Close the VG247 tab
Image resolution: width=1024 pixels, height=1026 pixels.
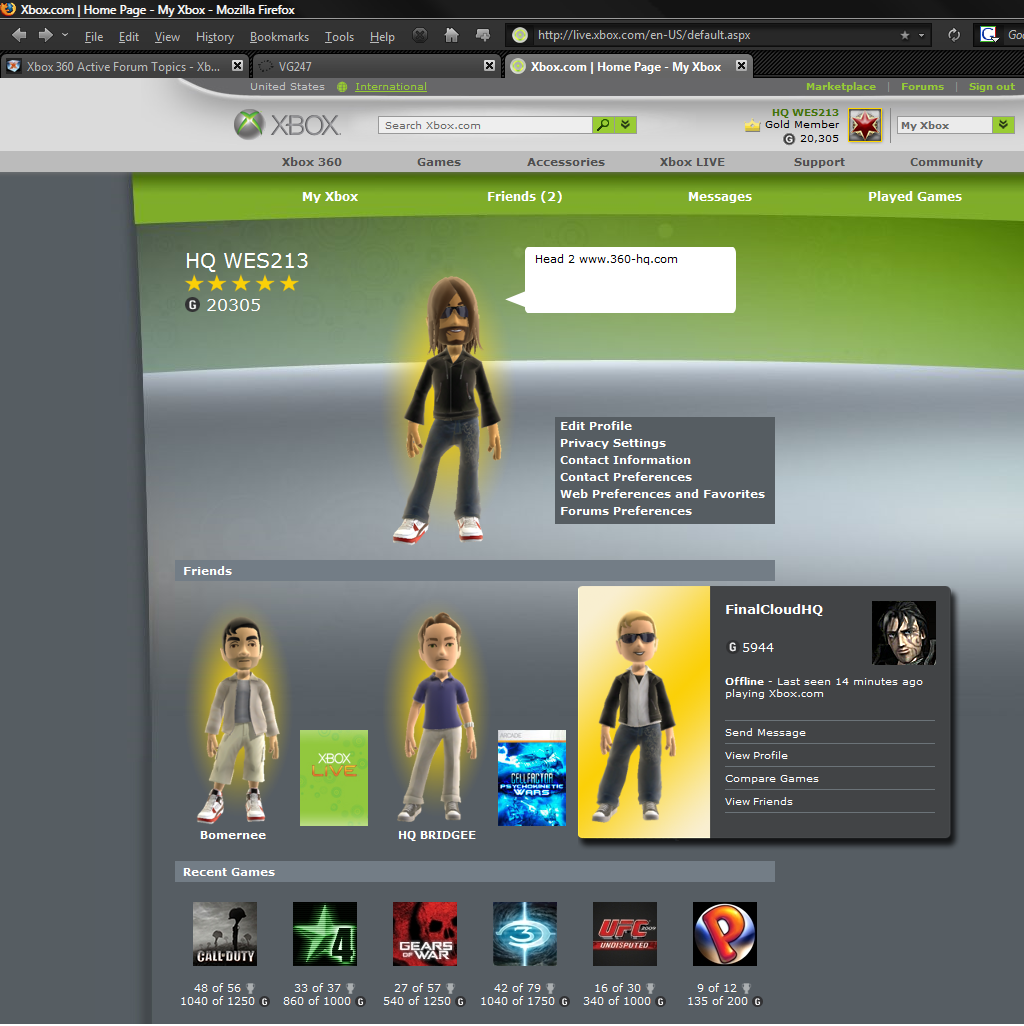tap(489, 65)
